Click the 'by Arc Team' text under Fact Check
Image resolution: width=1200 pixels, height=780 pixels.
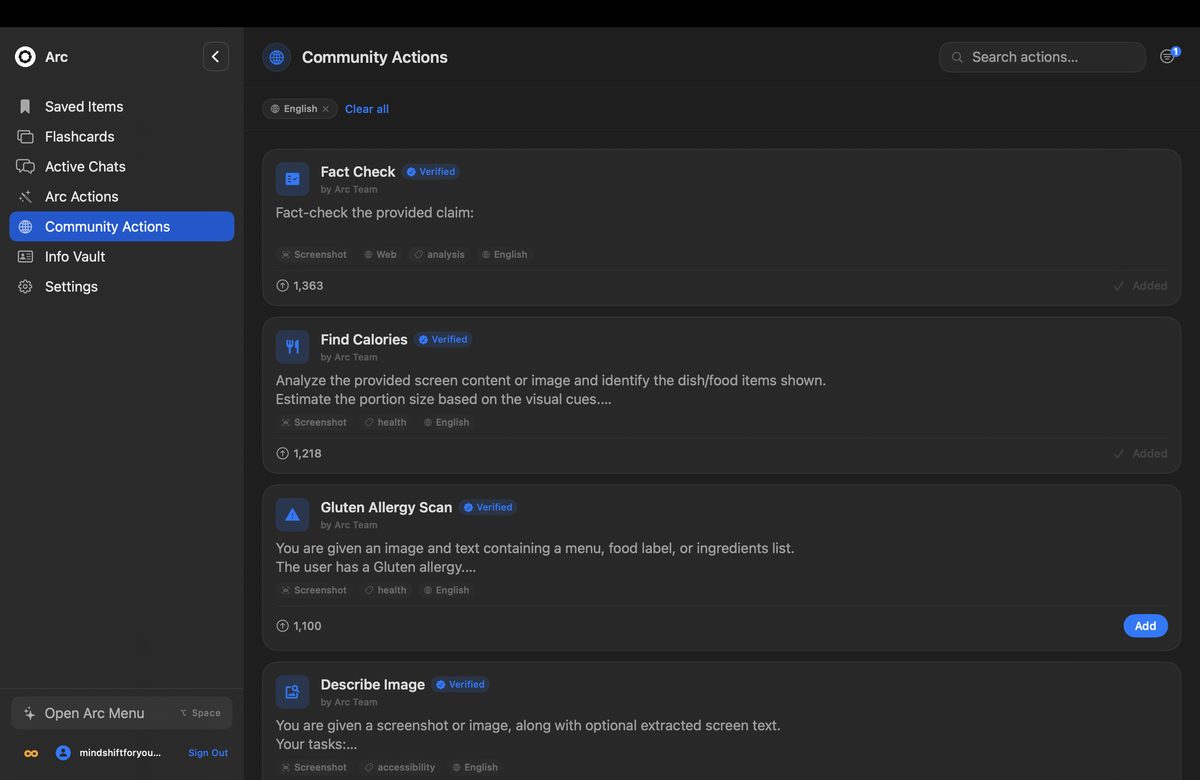(349, 190)
